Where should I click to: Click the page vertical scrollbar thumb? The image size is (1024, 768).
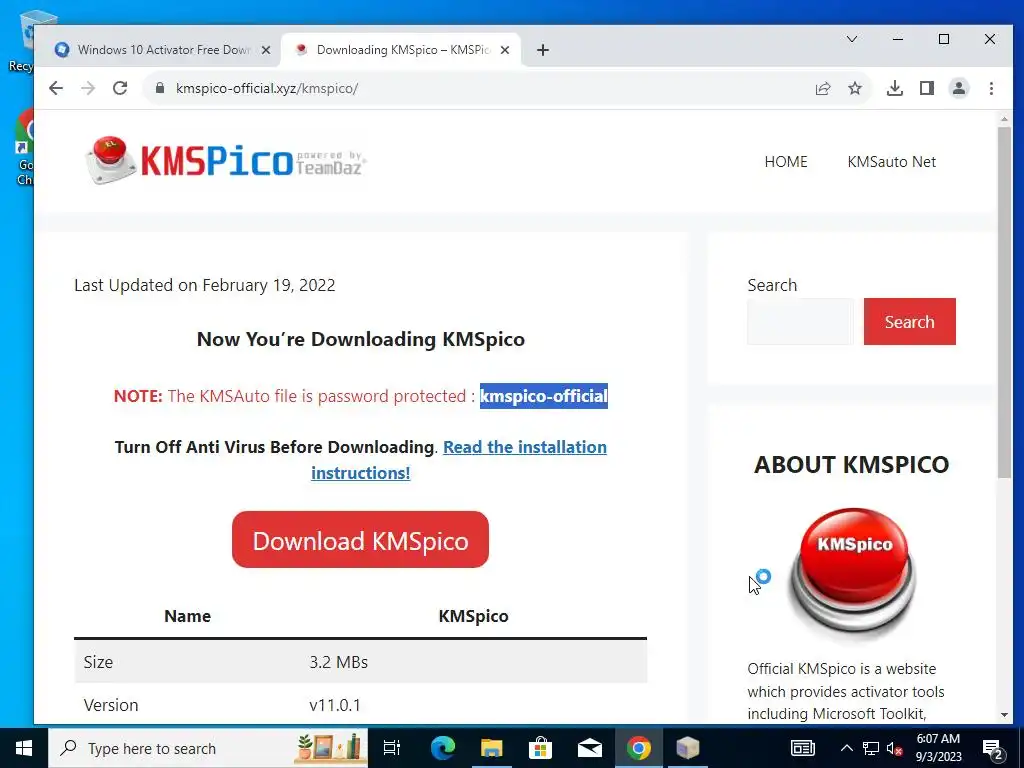click(x=1004, y=302)
